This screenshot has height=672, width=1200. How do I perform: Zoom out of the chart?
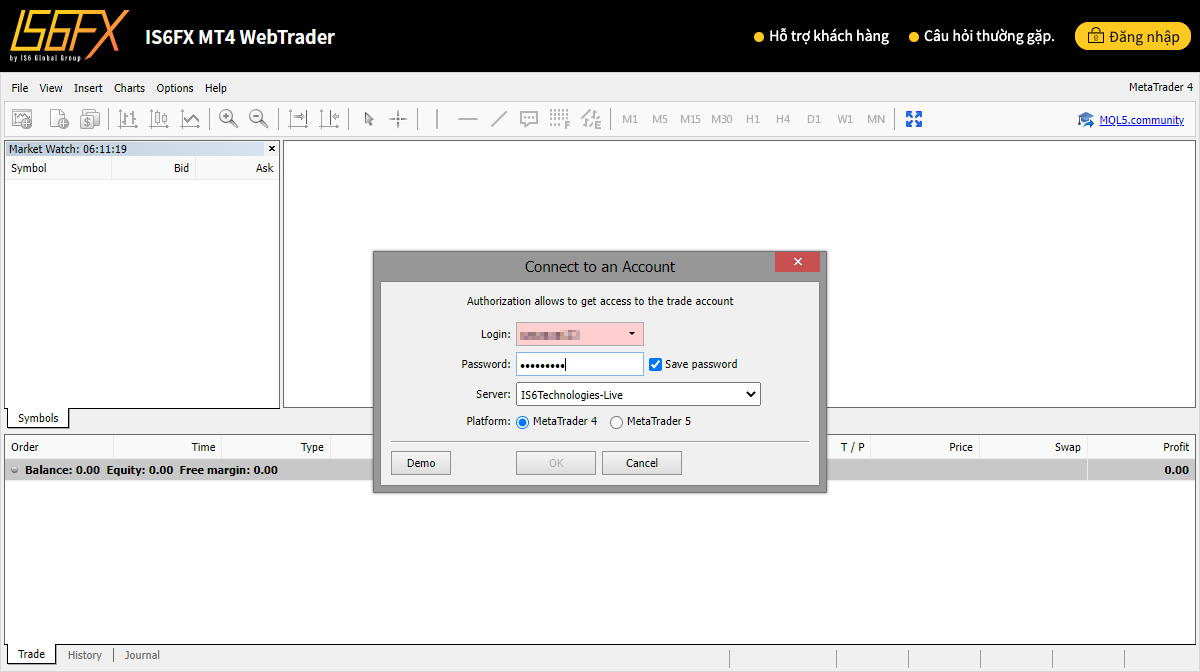click(258, 119)
